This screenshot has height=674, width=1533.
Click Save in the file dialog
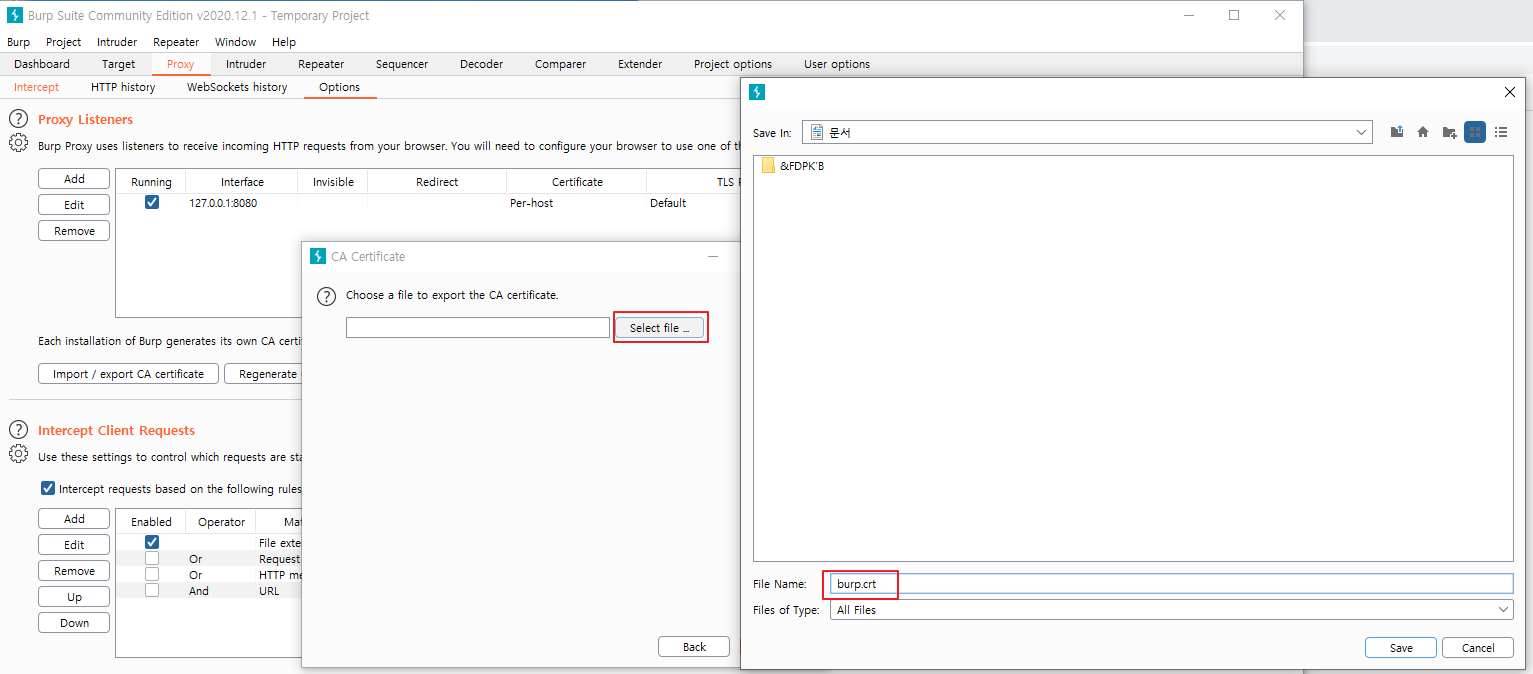click(1401, 648)
